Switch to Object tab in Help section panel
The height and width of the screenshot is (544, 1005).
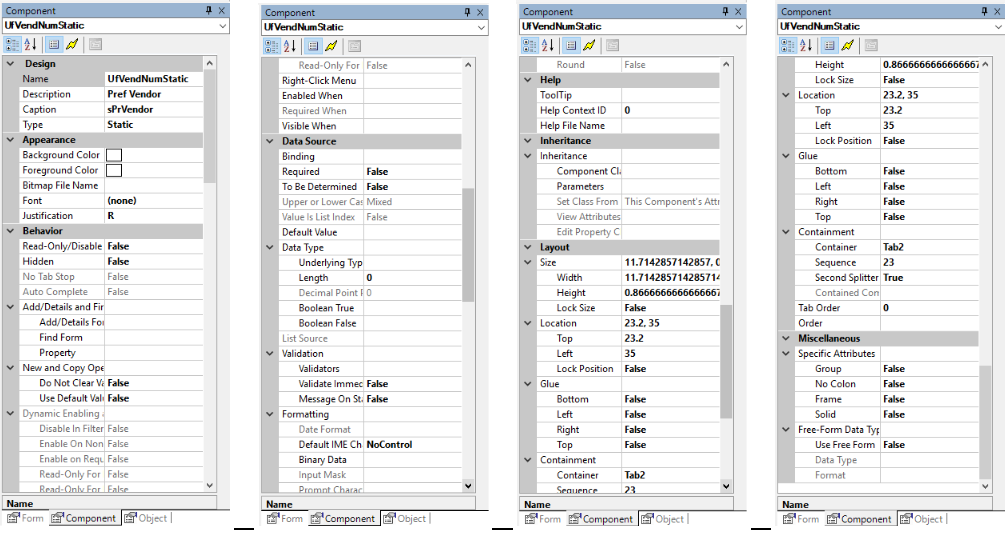(663, 518)
